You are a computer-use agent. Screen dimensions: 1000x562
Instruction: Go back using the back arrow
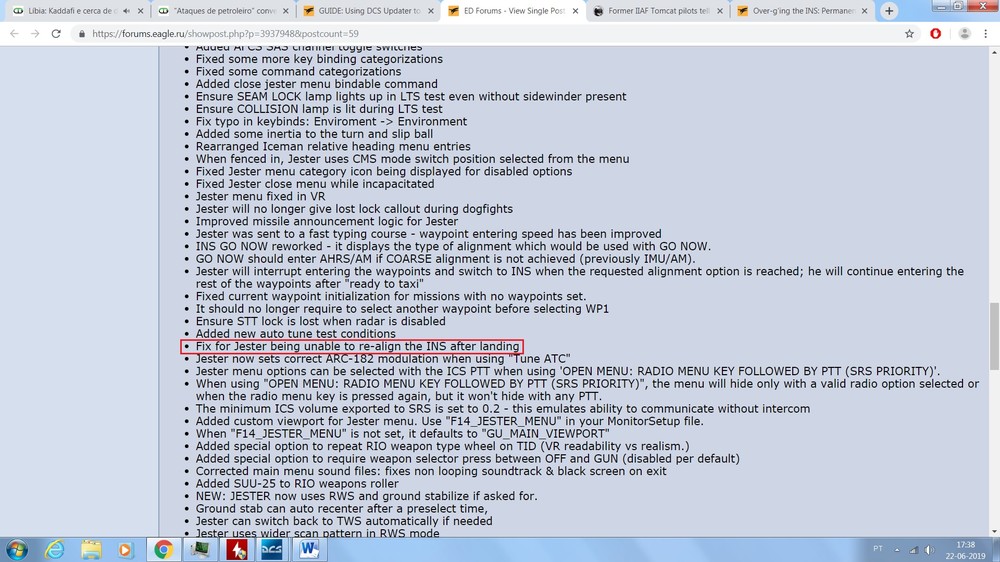(14, 33)
